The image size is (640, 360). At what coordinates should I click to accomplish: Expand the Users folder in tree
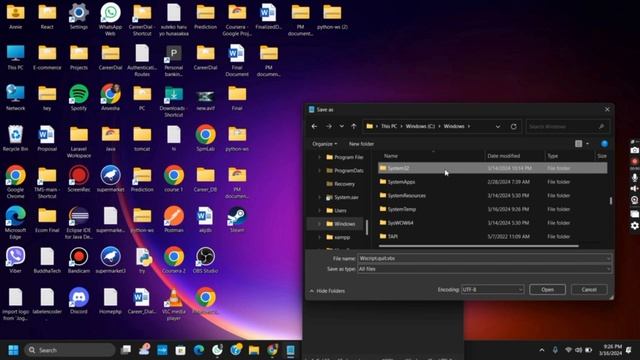tap(320, 211)
